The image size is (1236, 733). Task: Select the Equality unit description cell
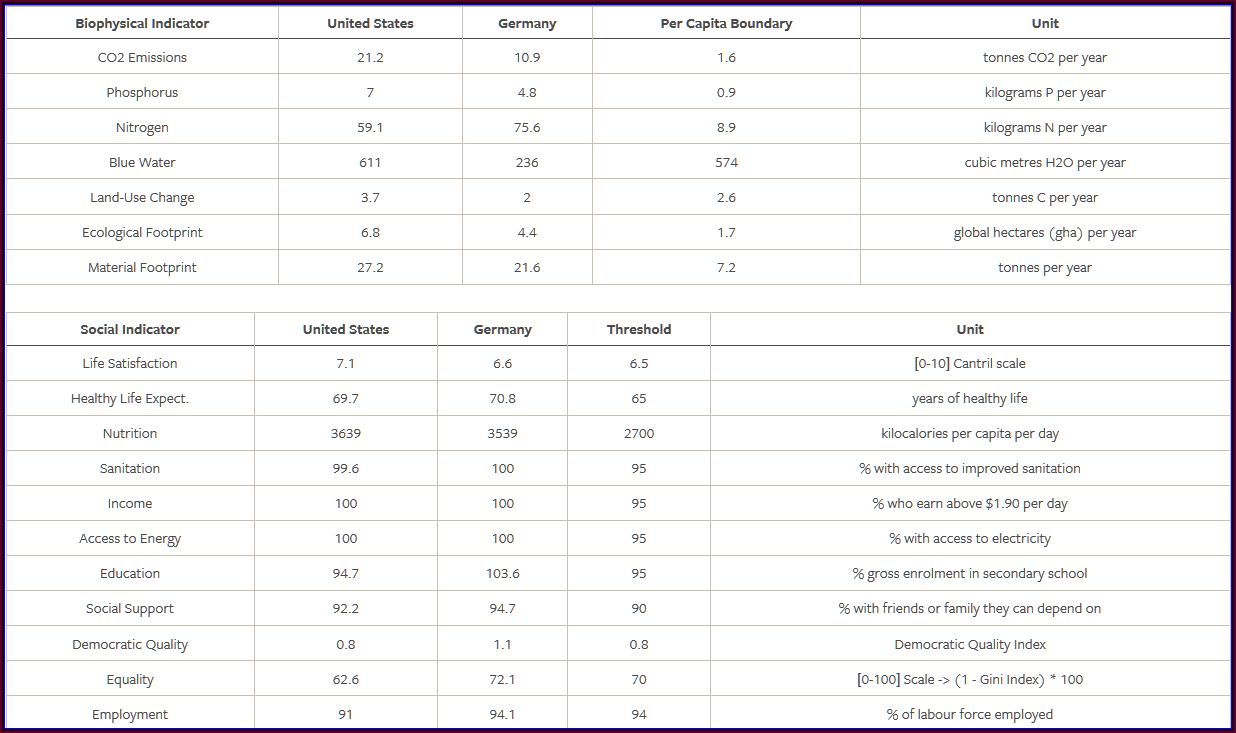click(x=970, y=679)
